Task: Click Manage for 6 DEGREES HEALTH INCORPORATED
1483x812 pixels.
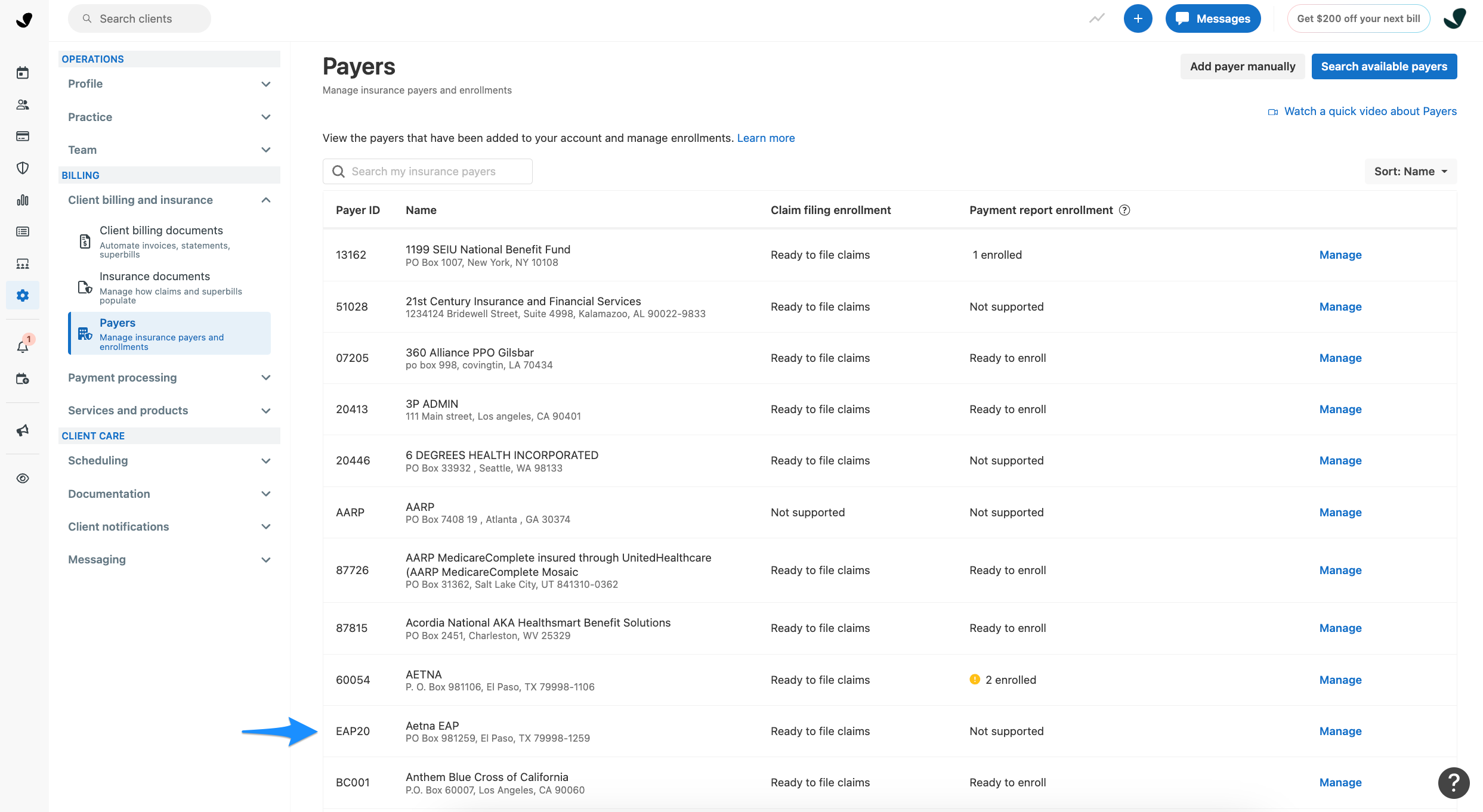Action: [x=1340, y=461]
